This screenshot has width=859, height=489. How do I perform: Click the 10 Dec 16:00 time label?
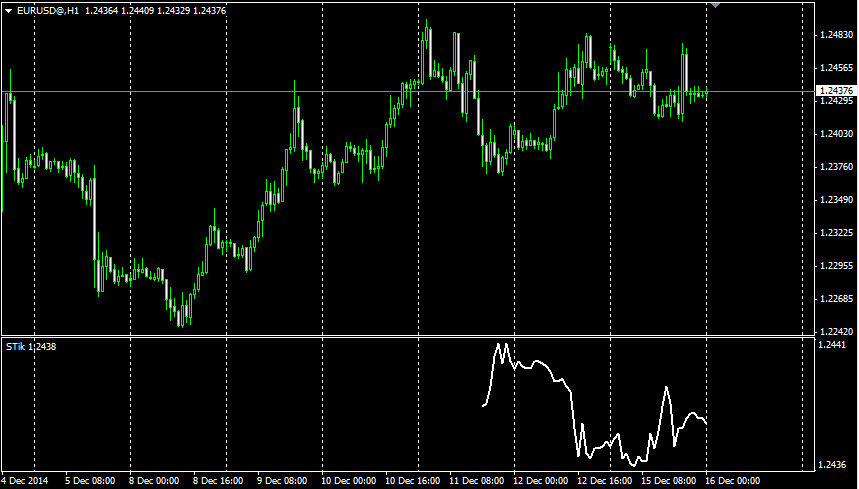pyautogui.click(x=413, y=481)
